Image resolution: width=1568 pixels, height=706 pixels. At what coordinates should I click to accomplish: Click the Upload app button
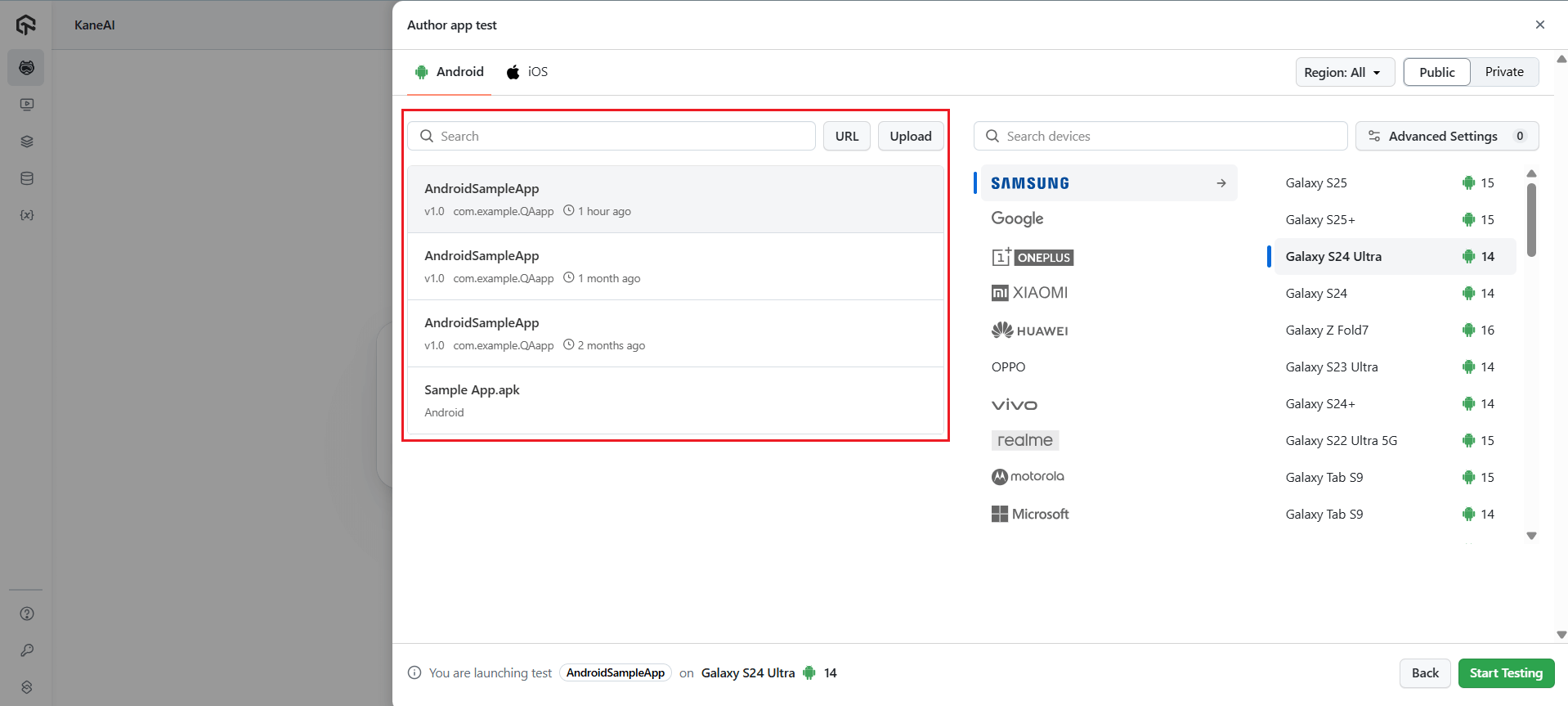coord(910,136)
